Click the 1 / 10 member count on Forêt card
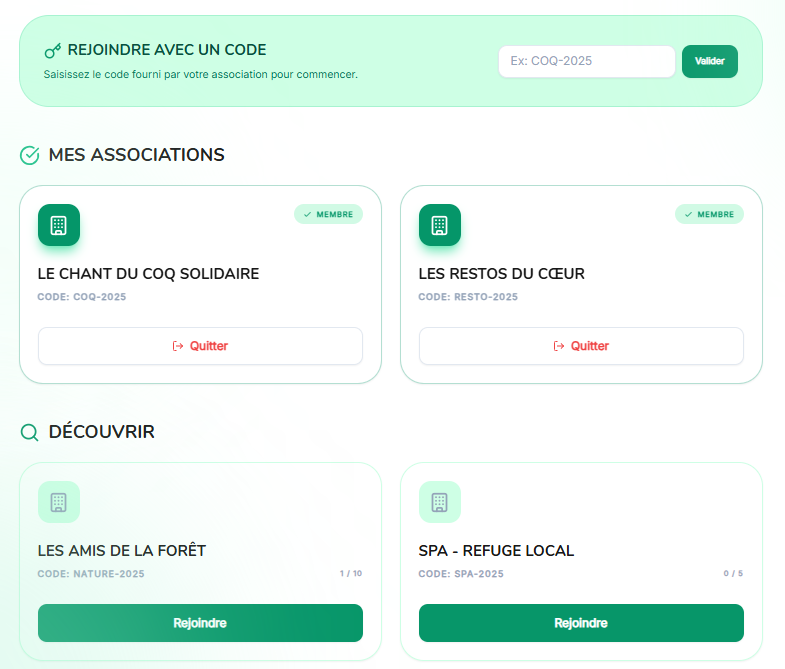Screen dimensions: 785x669 click(x=350, y=574)
